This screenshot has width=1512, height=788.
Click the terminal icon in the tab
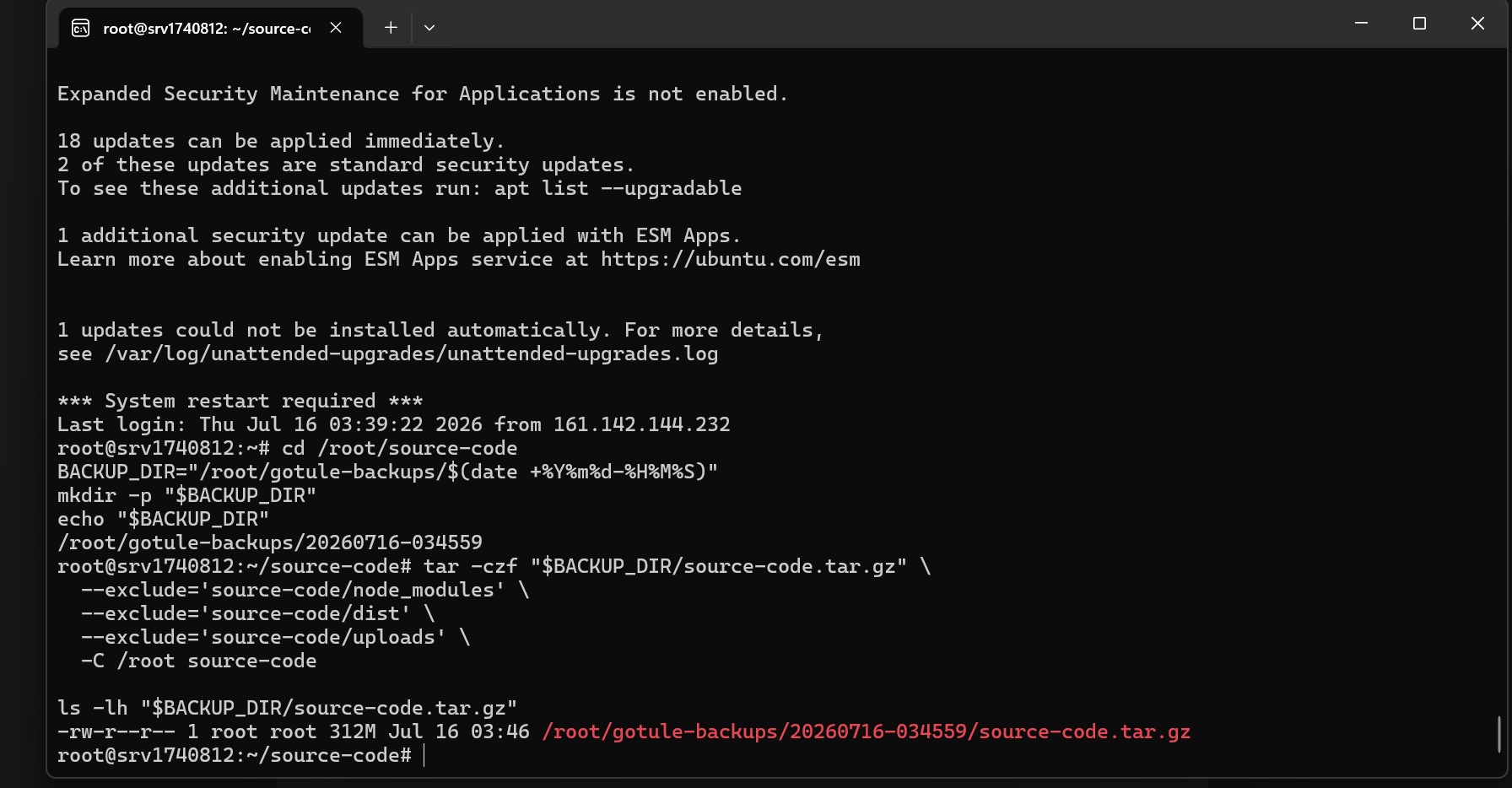pyautogui.click(x=80, y=28)
